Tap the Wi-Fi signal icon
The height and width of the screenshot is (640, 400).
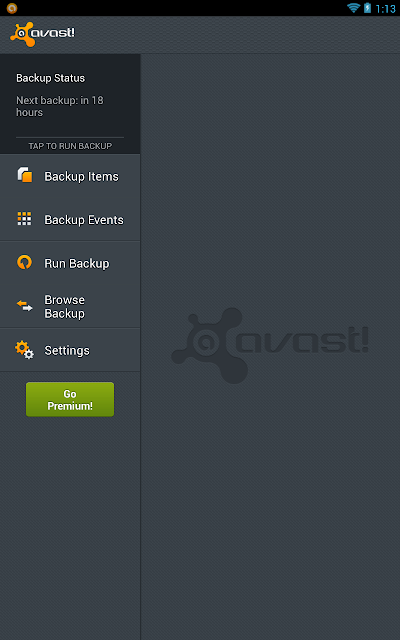click(x=353, y=8)
